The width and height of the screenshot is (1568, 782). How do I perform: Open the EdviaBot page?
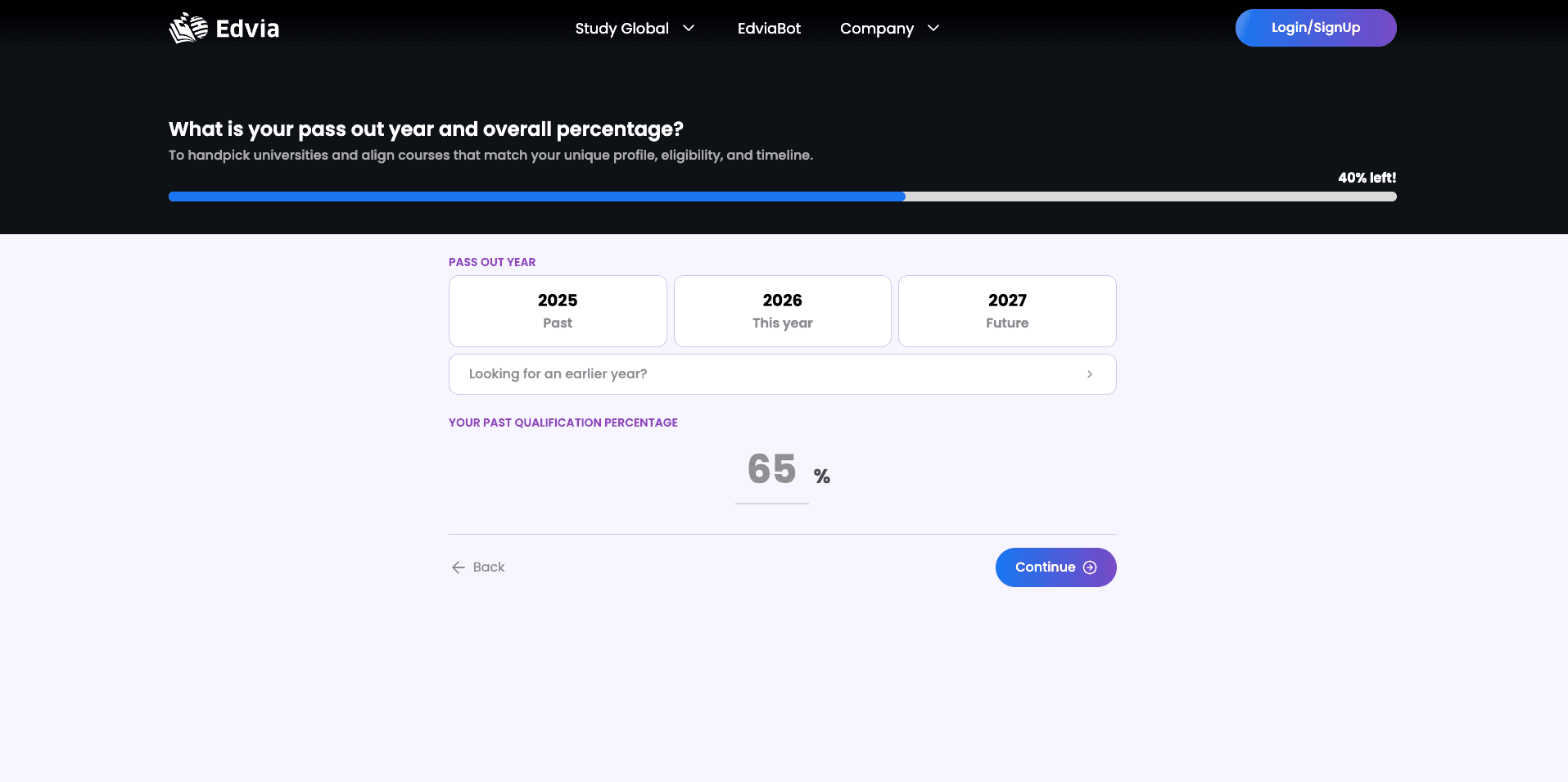[x=769, y=28]
